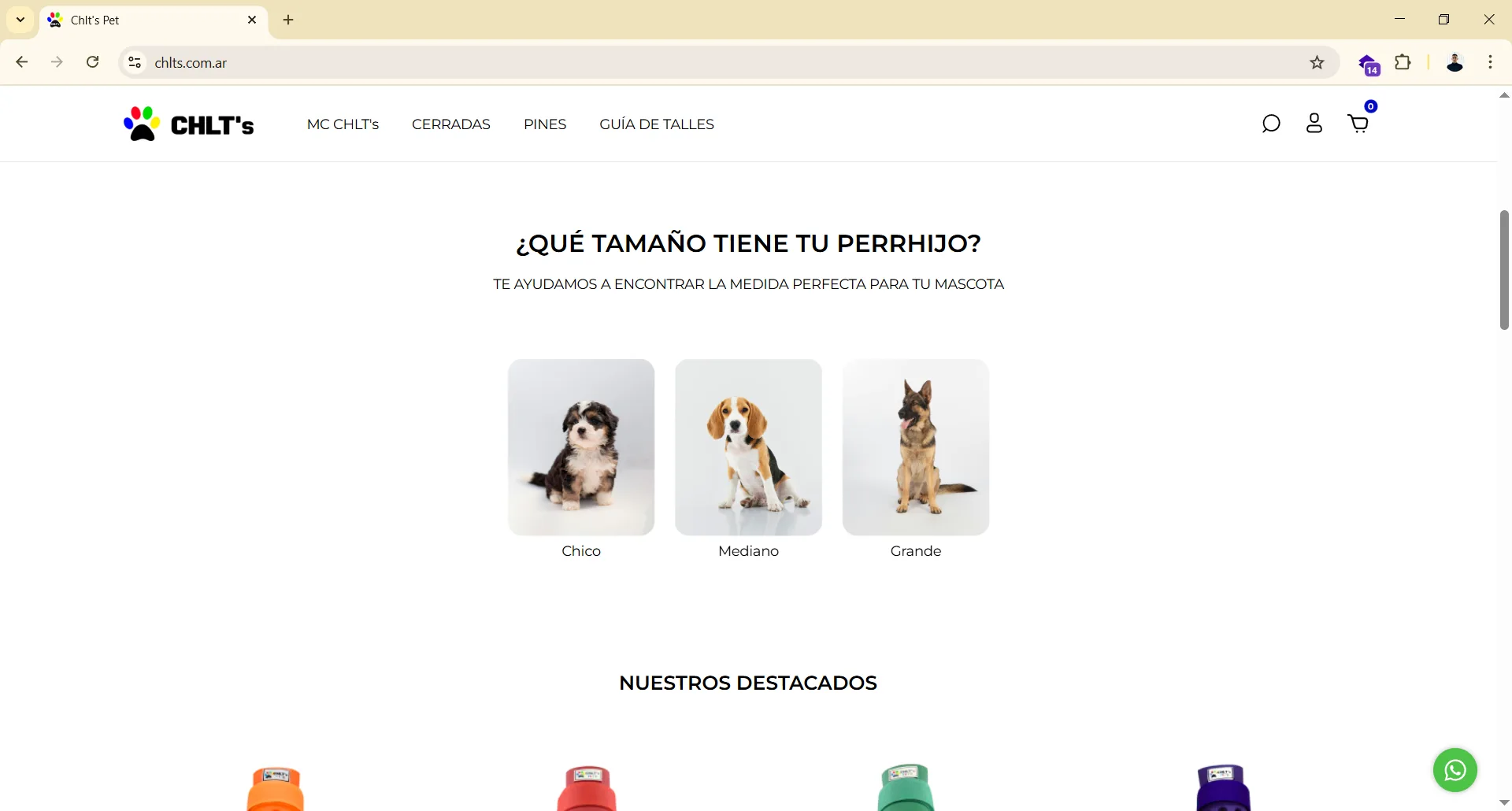Expand the tab search dropdown arrow

click(x=20, y=20)
